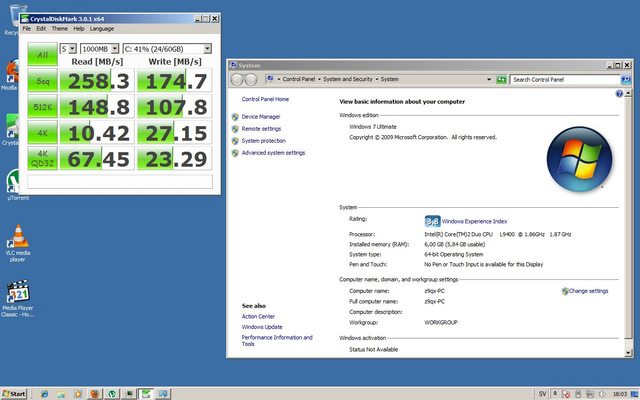The height and width of the screenshot is (400, 640).
Task: Start the 4K benchmark test
Action: (x=42, y=133)
